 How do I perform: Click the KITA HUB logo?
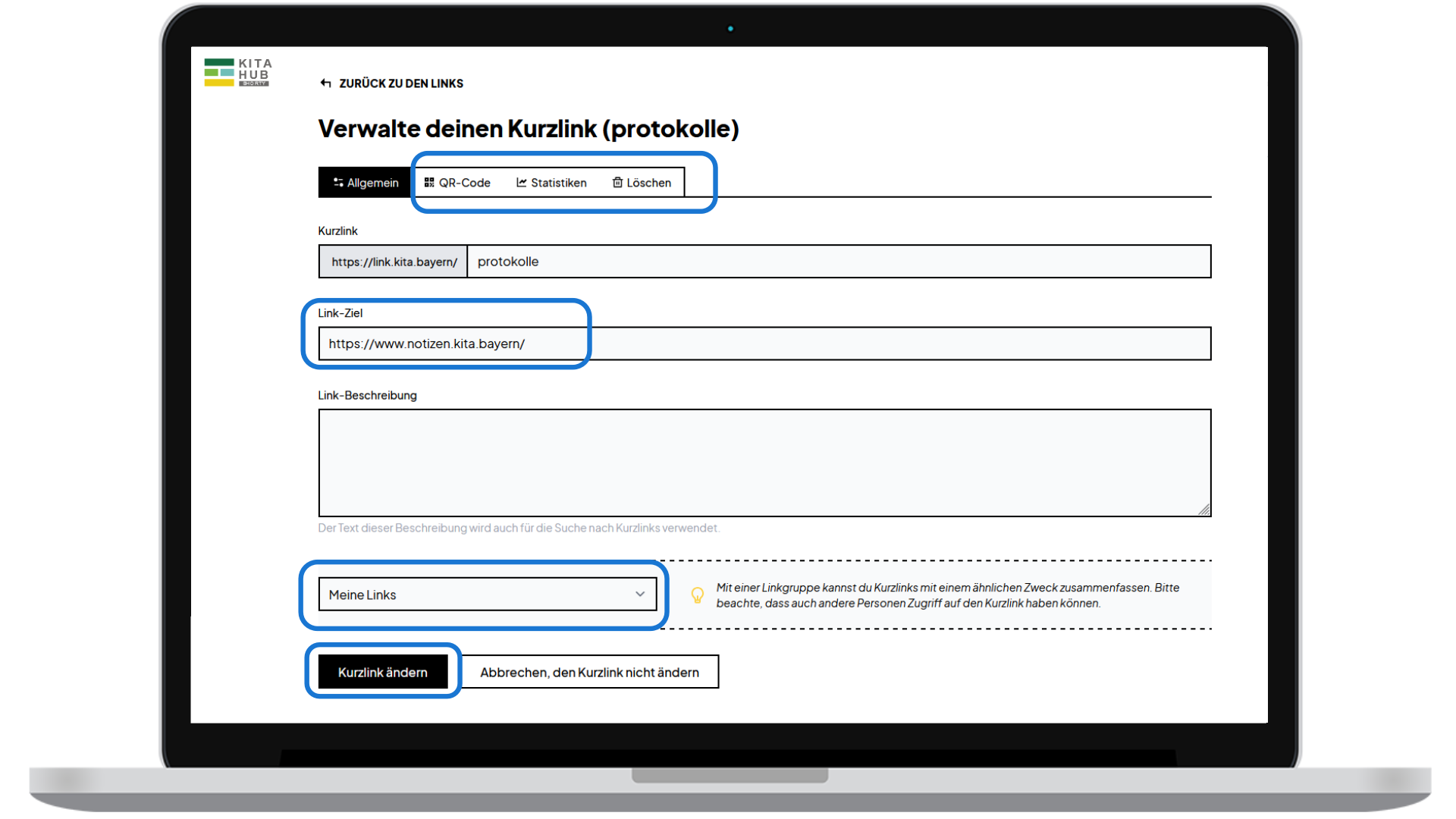237,71
